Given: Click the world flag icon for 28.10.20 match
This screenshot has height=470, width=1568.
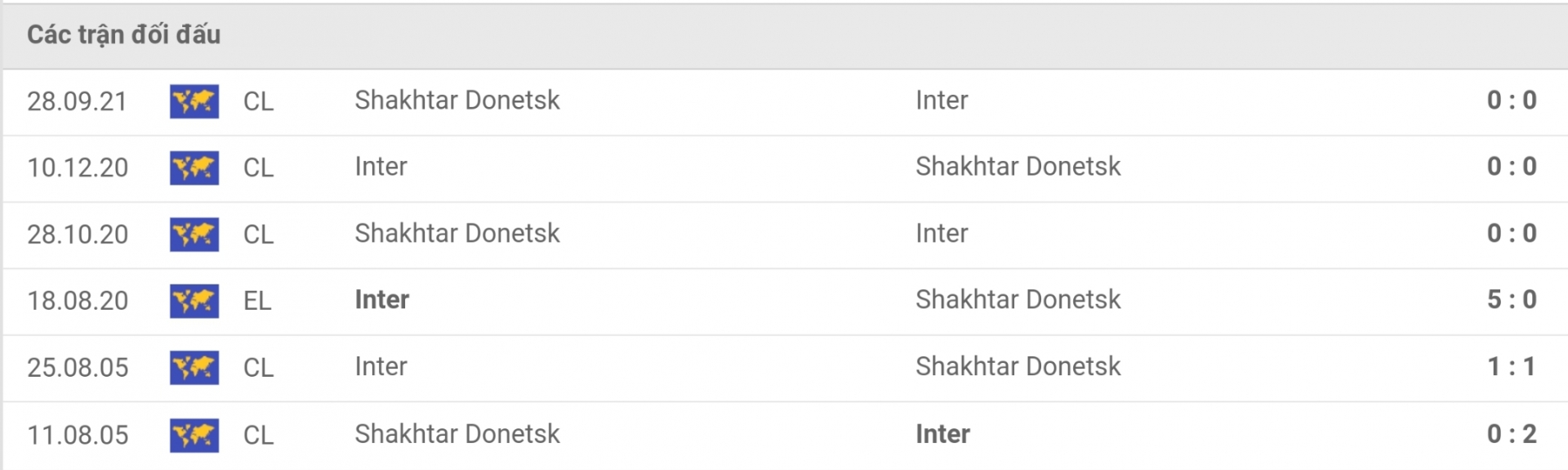Looking at the screenshot, I should (x=194, y=235).
